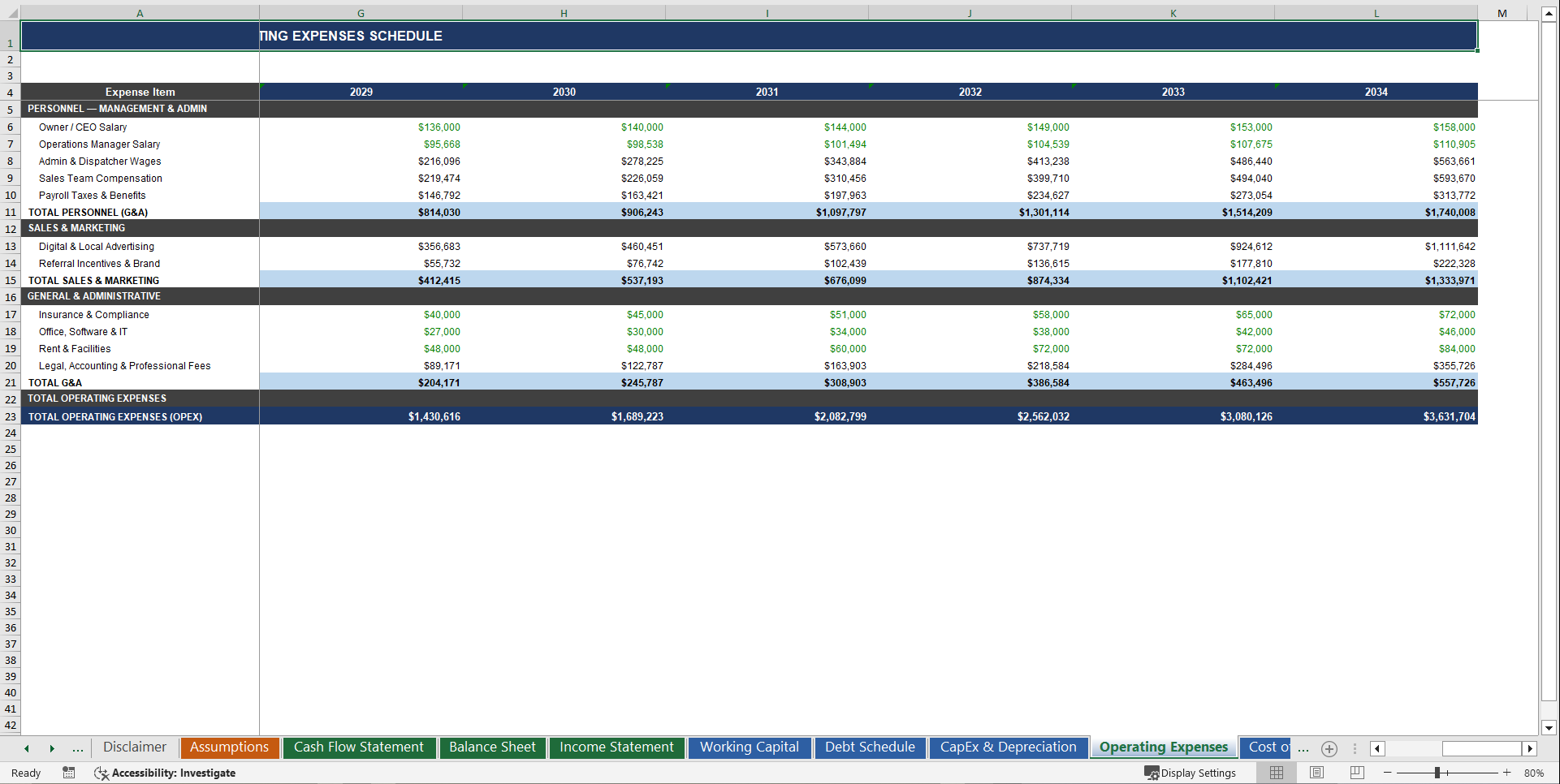Switch to Page Layout view icon

point(1316,773)
